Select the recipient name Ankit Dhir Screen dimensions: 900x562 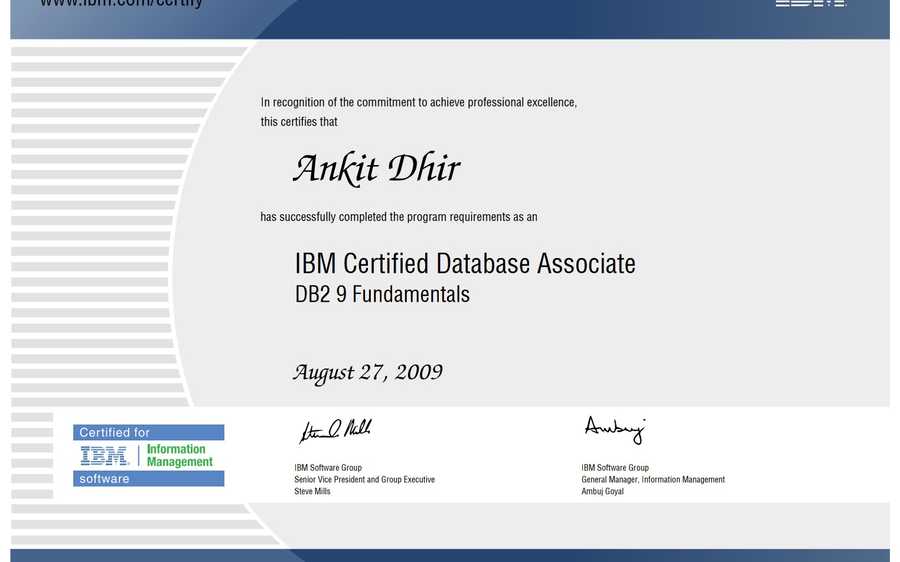(377, 169)
